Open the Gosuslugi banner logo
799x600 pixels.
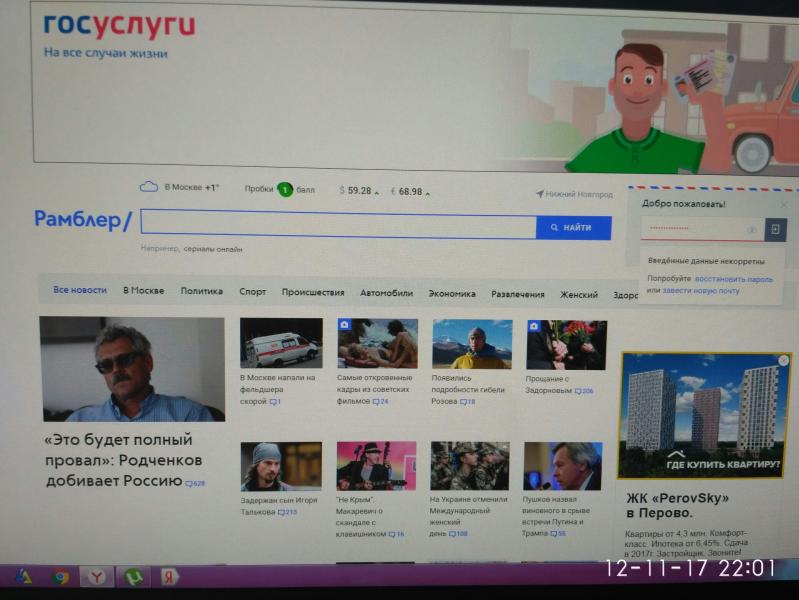pyautogui.click(x=119, y=25)
